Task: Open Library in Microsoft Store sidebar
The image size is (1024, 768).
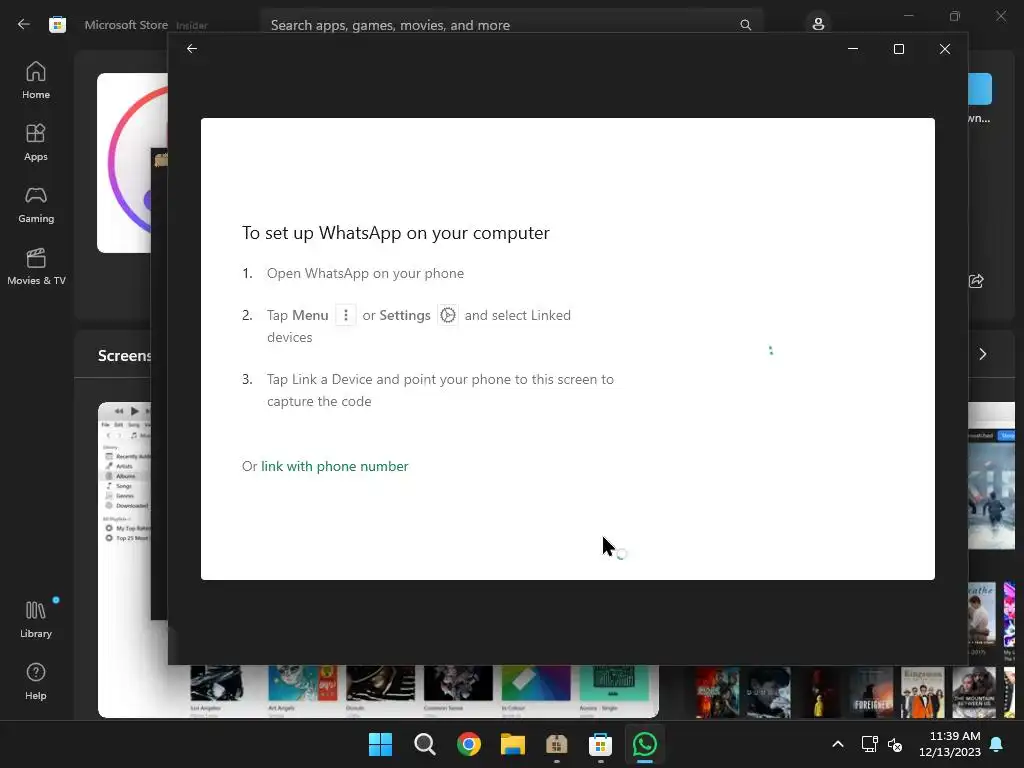Action: tap(36, 620)
